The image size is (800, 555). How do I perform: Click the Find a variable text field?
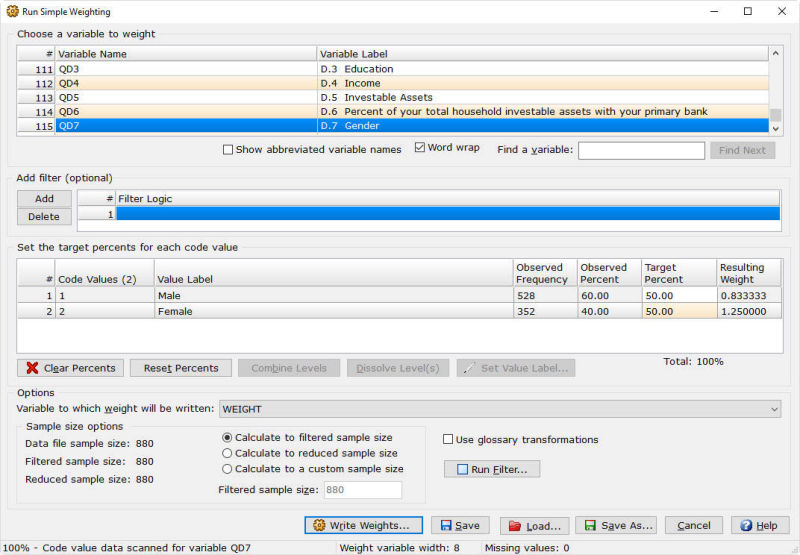pyautogui.click(x=641, y=150)
